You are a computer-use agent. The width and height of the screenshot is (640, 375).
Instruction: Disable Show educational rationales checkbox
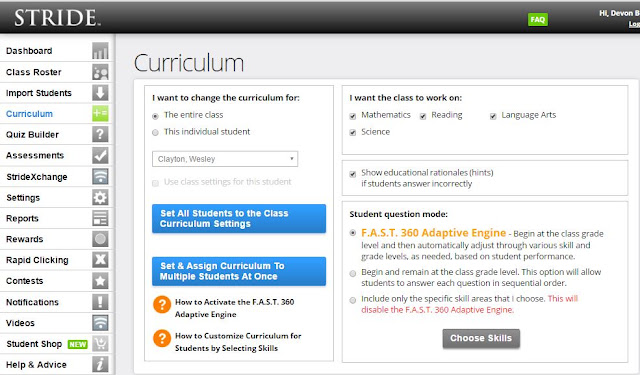click(353, 174)
